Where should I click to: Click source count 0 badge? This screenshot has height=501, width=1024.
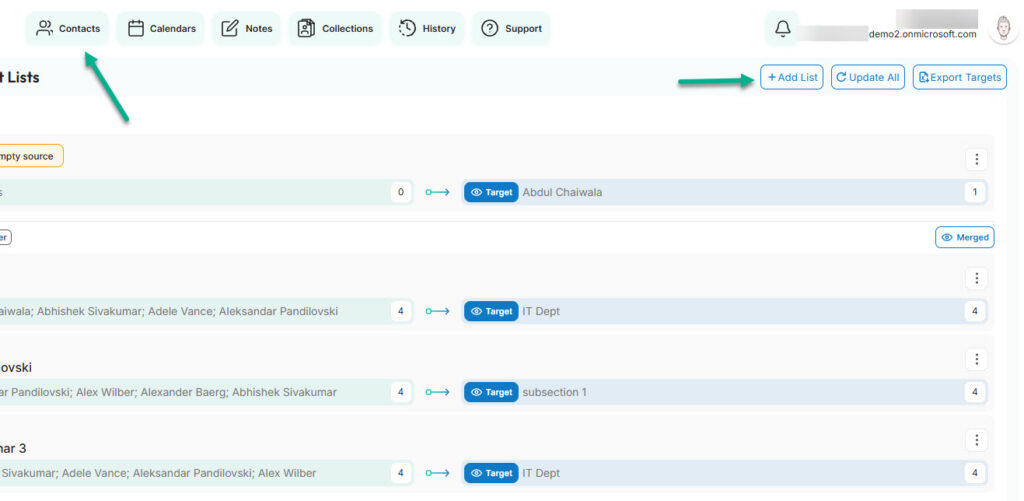point(401,193)
